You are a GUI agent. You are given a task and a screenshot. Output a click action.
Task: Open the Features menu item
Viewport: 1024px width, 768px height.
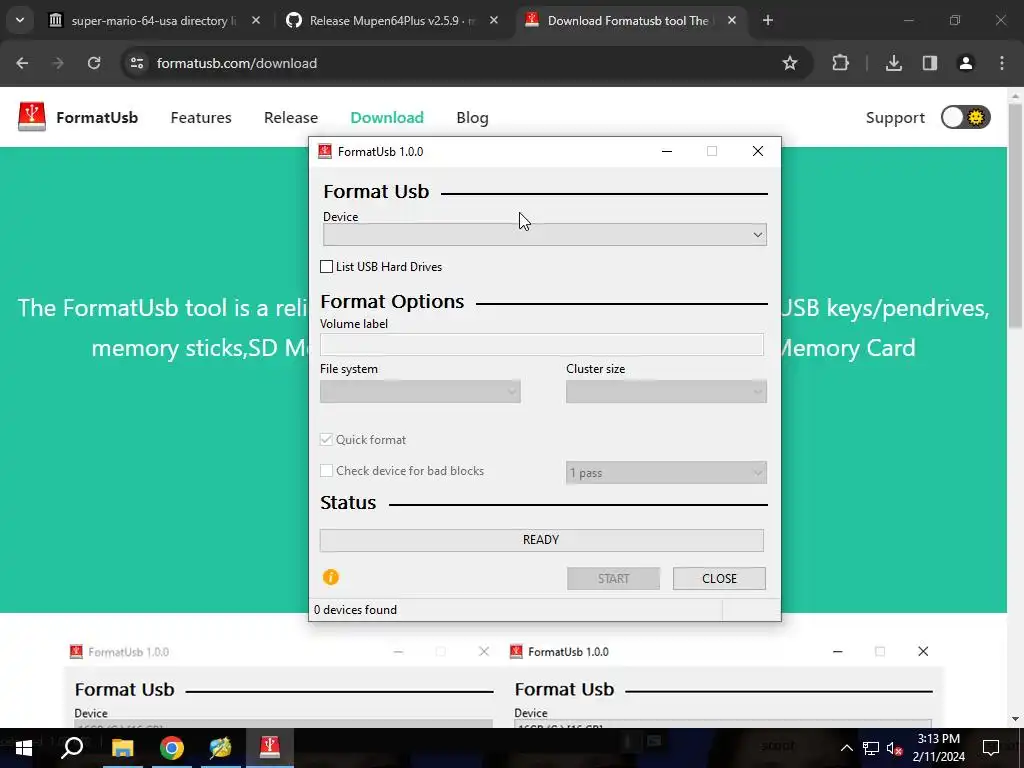point(201,118)
